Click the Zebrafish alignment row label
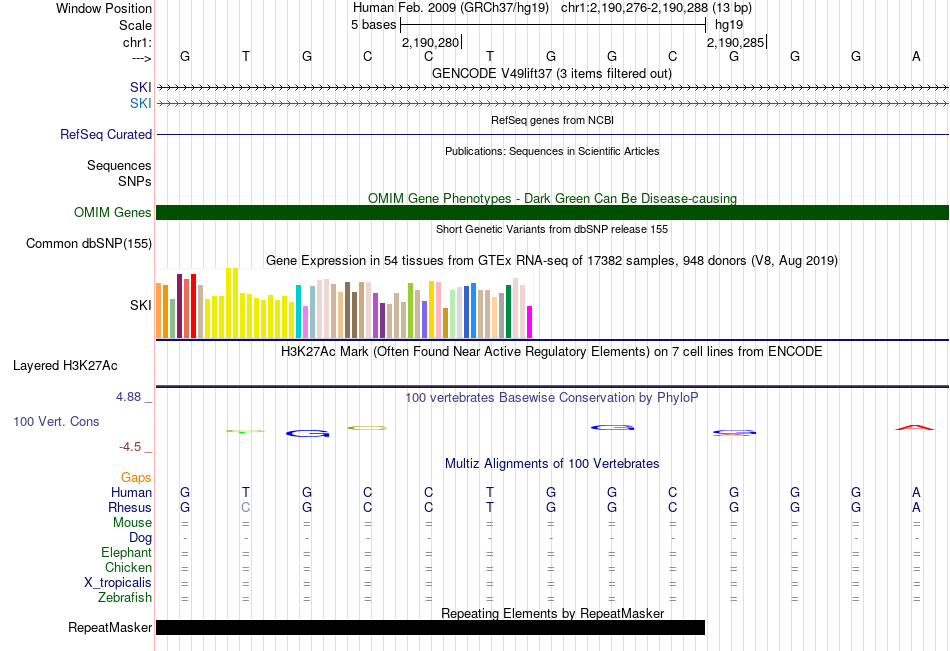The width and height of the screenshot is (950, 651). pos(125,598)
